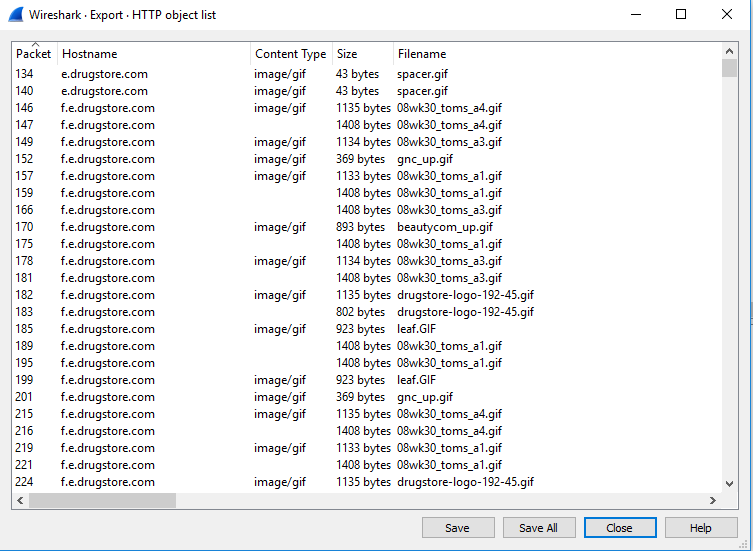Sort by the Content Type column header

(x=291, y=54)
